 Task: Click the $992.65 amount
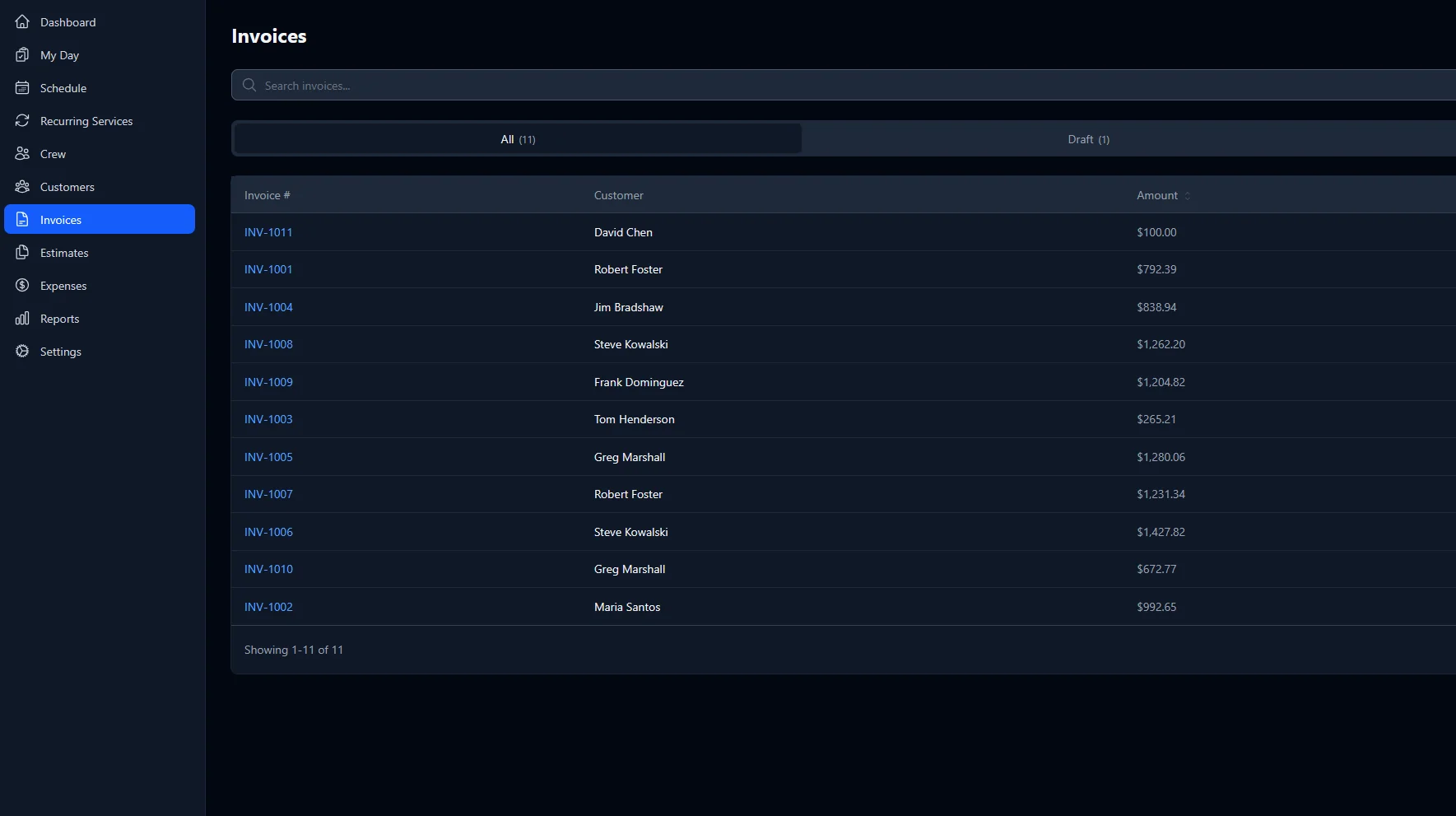click(1156, 607)
